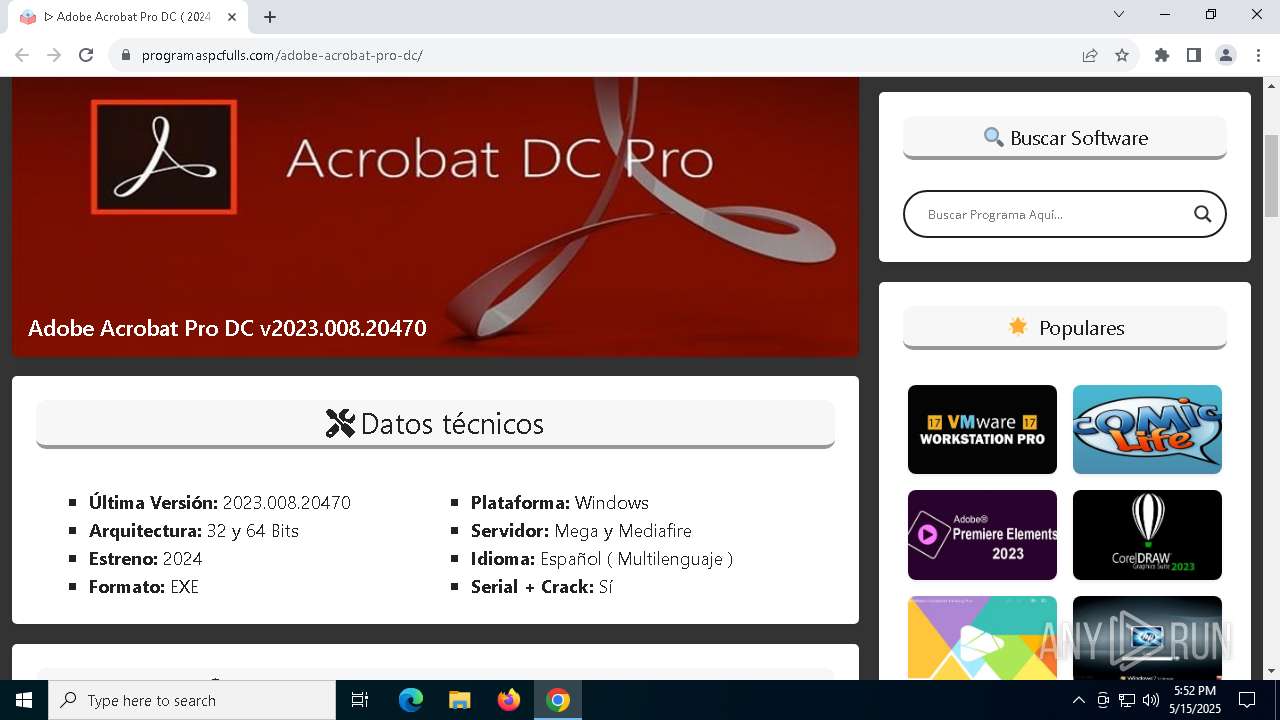Screen dimensions: 1280x720
Task: Open a new browser tab
Action: pos(270,17)
